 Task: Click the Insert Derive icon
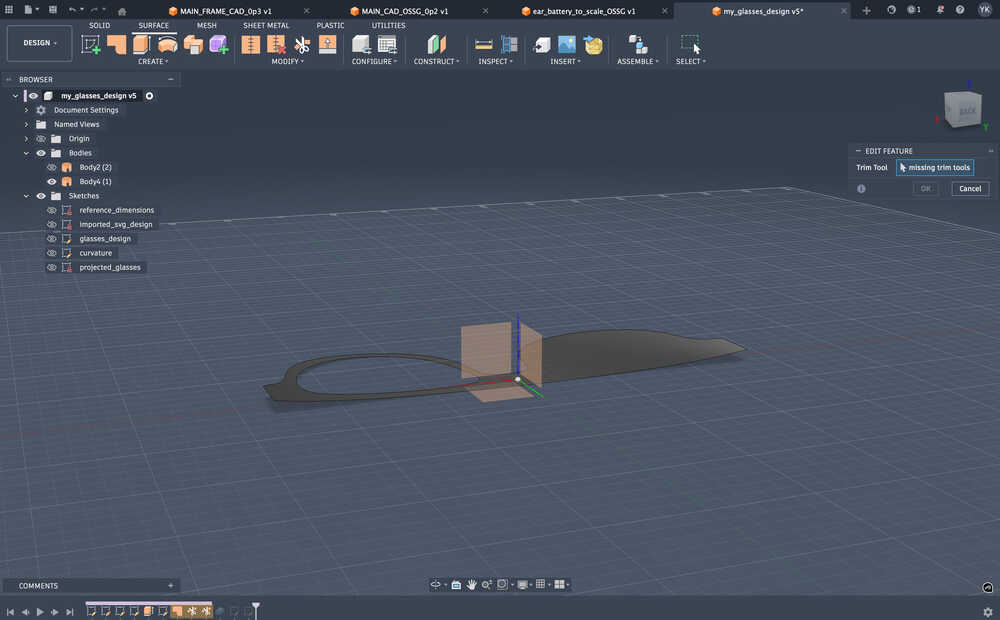(x=541, y=45)
